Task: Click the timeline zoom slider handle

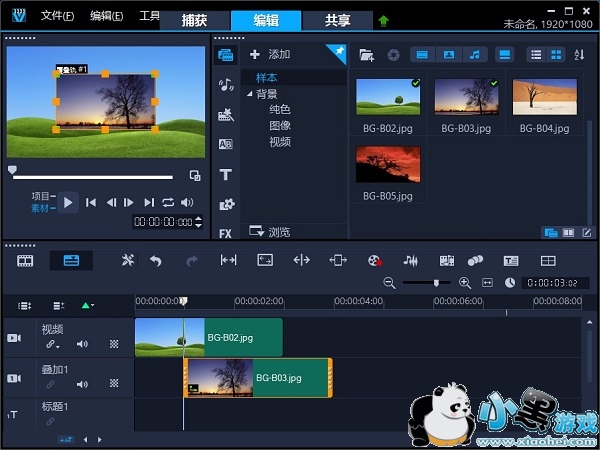Action: tap(436, 283)
